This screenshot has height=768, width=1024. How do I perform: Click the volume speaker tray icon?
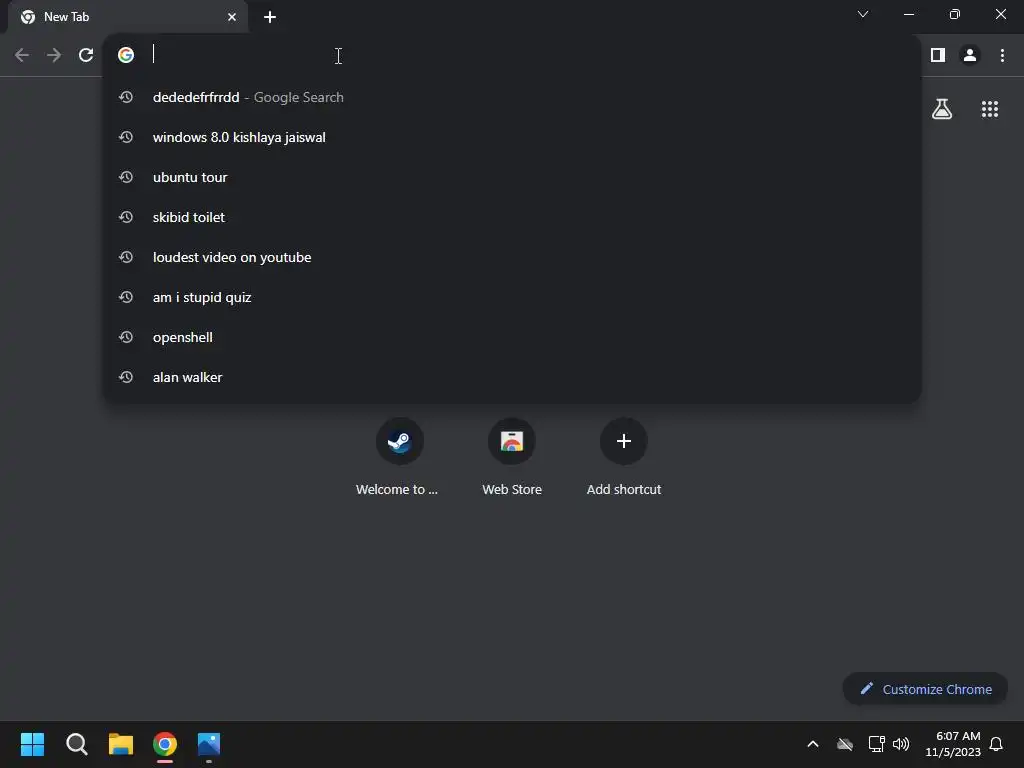pyautogui.click(x=901, y=744)
